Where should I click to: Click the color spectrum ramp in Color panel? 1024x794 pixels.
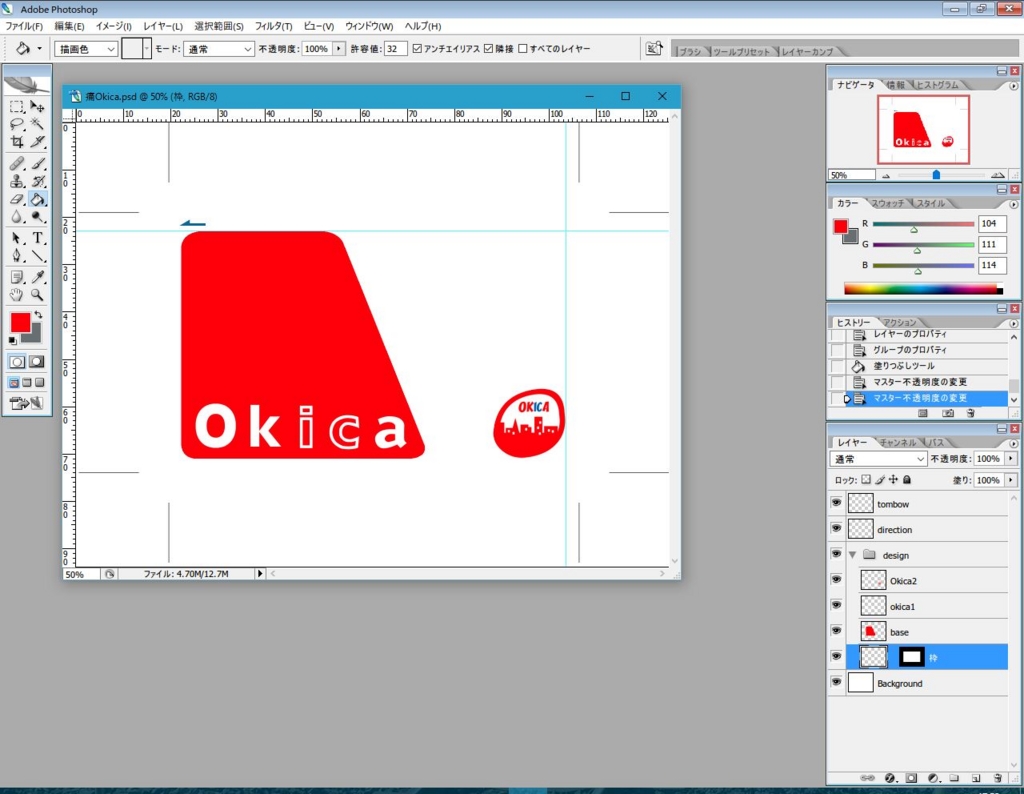tap(923, 289)
